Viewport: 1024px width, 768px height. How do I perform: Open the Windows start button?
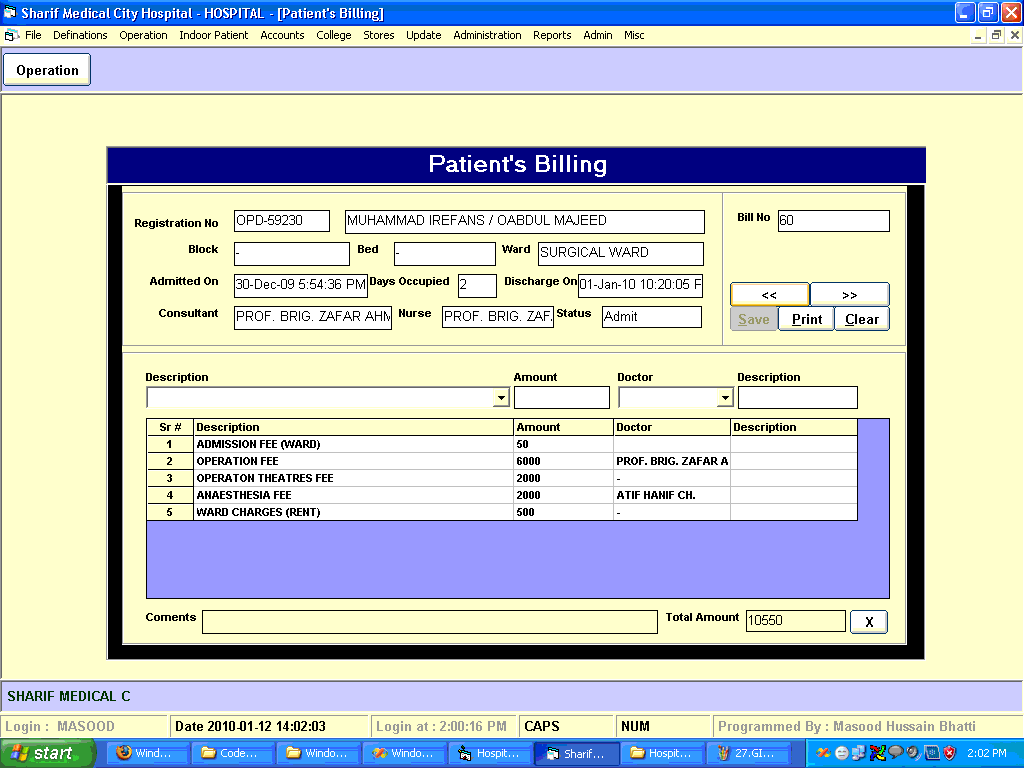(48, 753)
